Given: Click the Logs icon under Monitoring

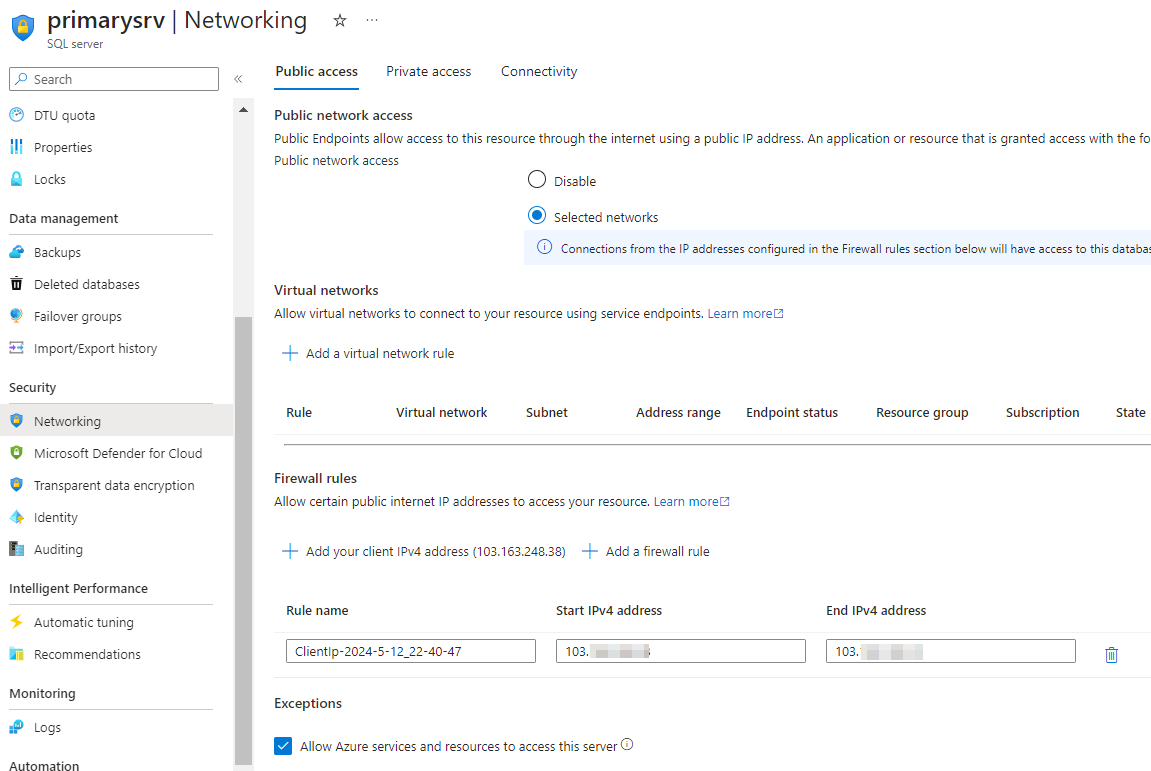Looking at the screenshot, I should (16, 727).
